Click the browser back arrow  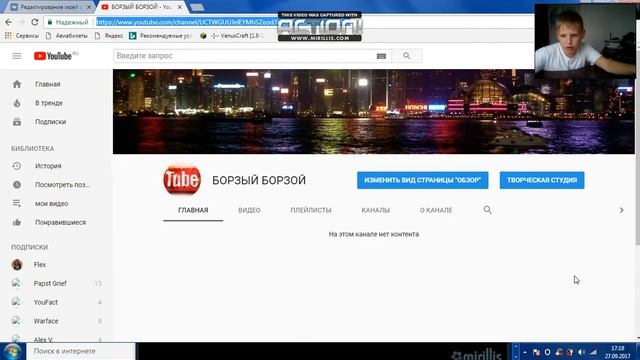pyautogui.click(x=9, y=22)
